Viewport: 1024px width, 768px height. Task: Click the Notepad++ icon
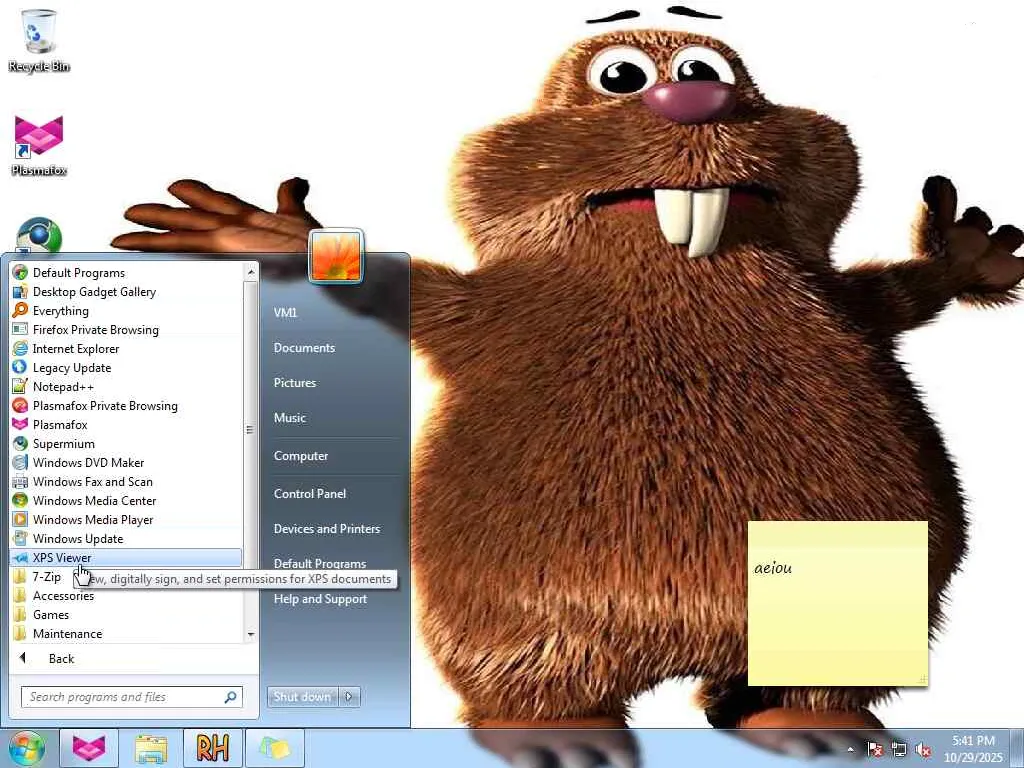[20, 386]
